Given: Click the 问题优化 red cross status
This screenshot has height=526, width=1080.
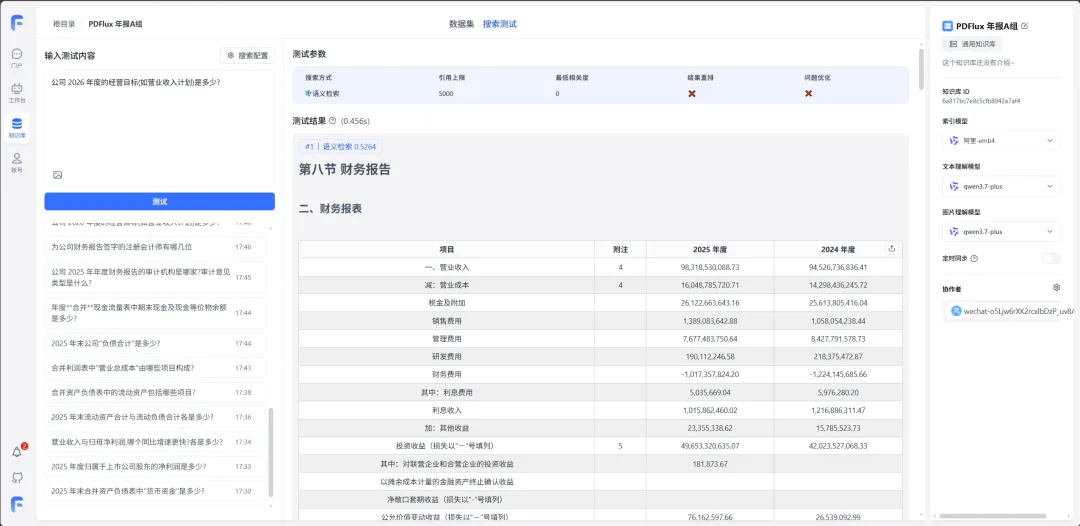Looking at the screenshot, I should [x=809, y=93].
